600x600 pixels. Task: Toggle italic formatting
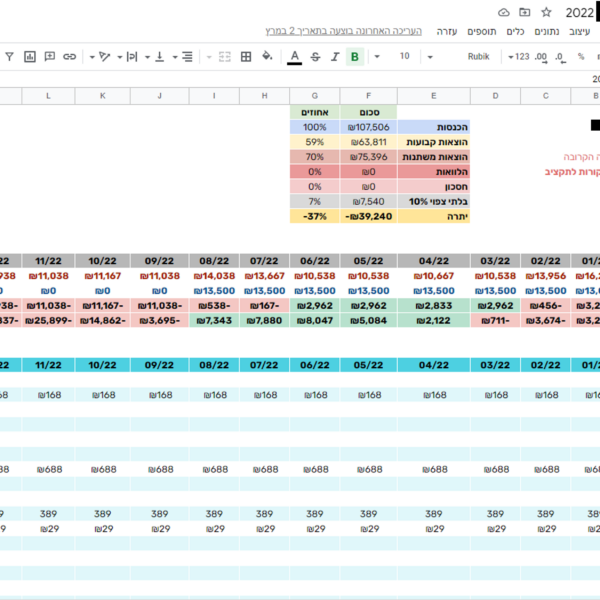(x=335, y=57)
